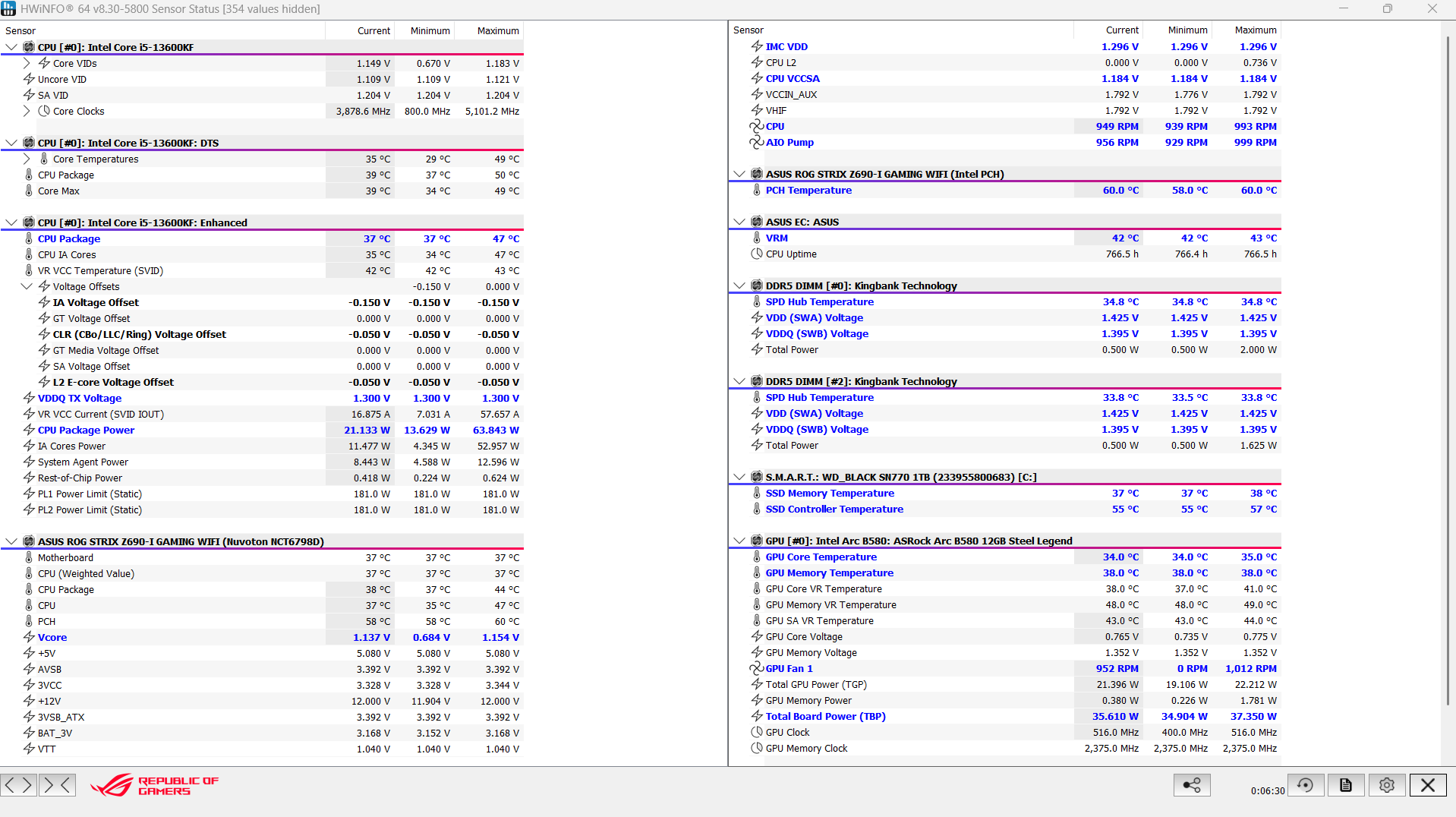Click left panel Maximum column header

point(489,30)
